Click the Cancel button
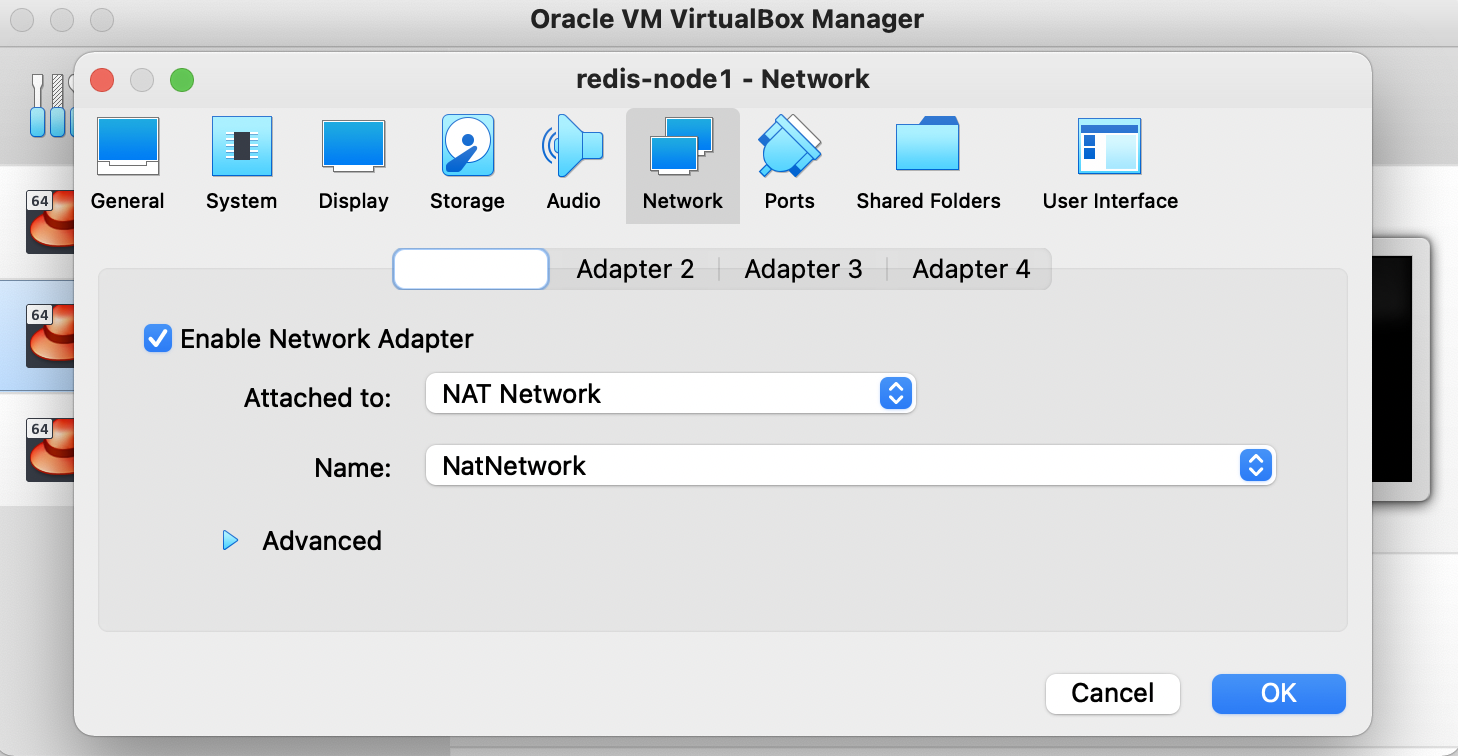 click(x=1113, y=693)
